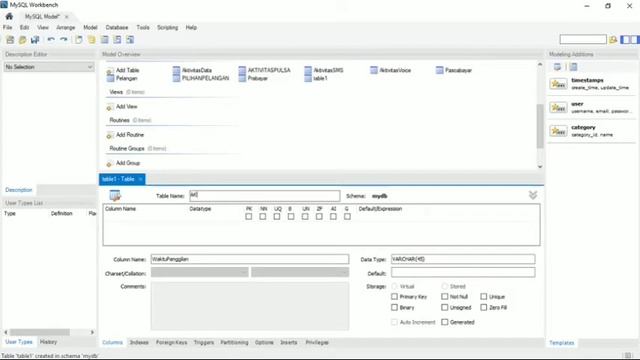Collapse the table editor header chevrons
640x360 pixels.
click(x=533, y=195)
